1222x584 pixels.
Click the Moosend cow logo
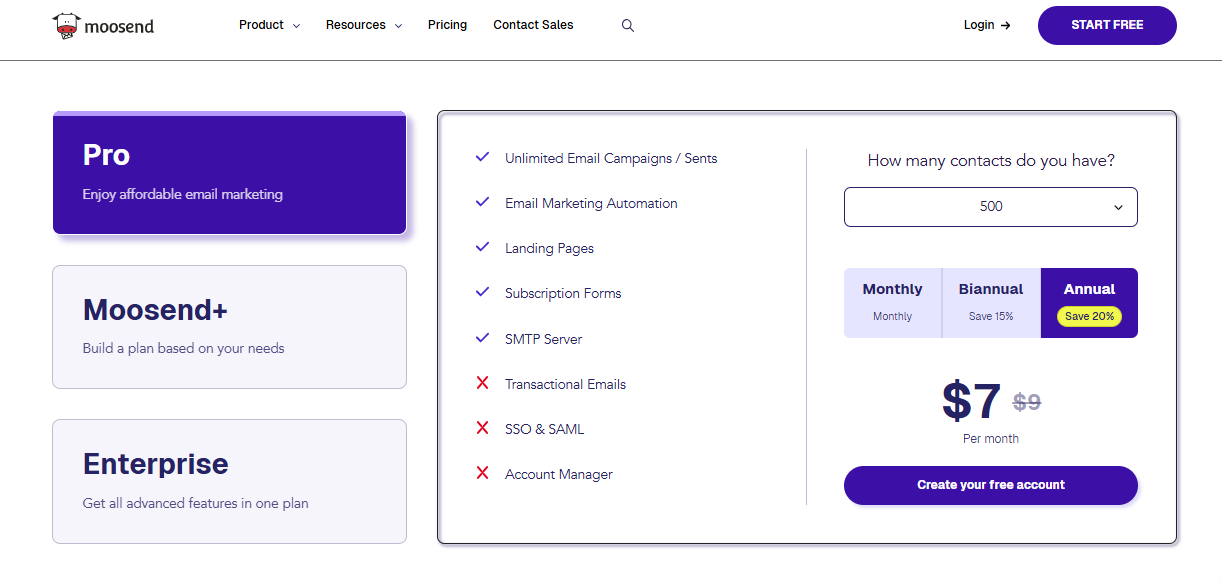click(x=66, y=26)
